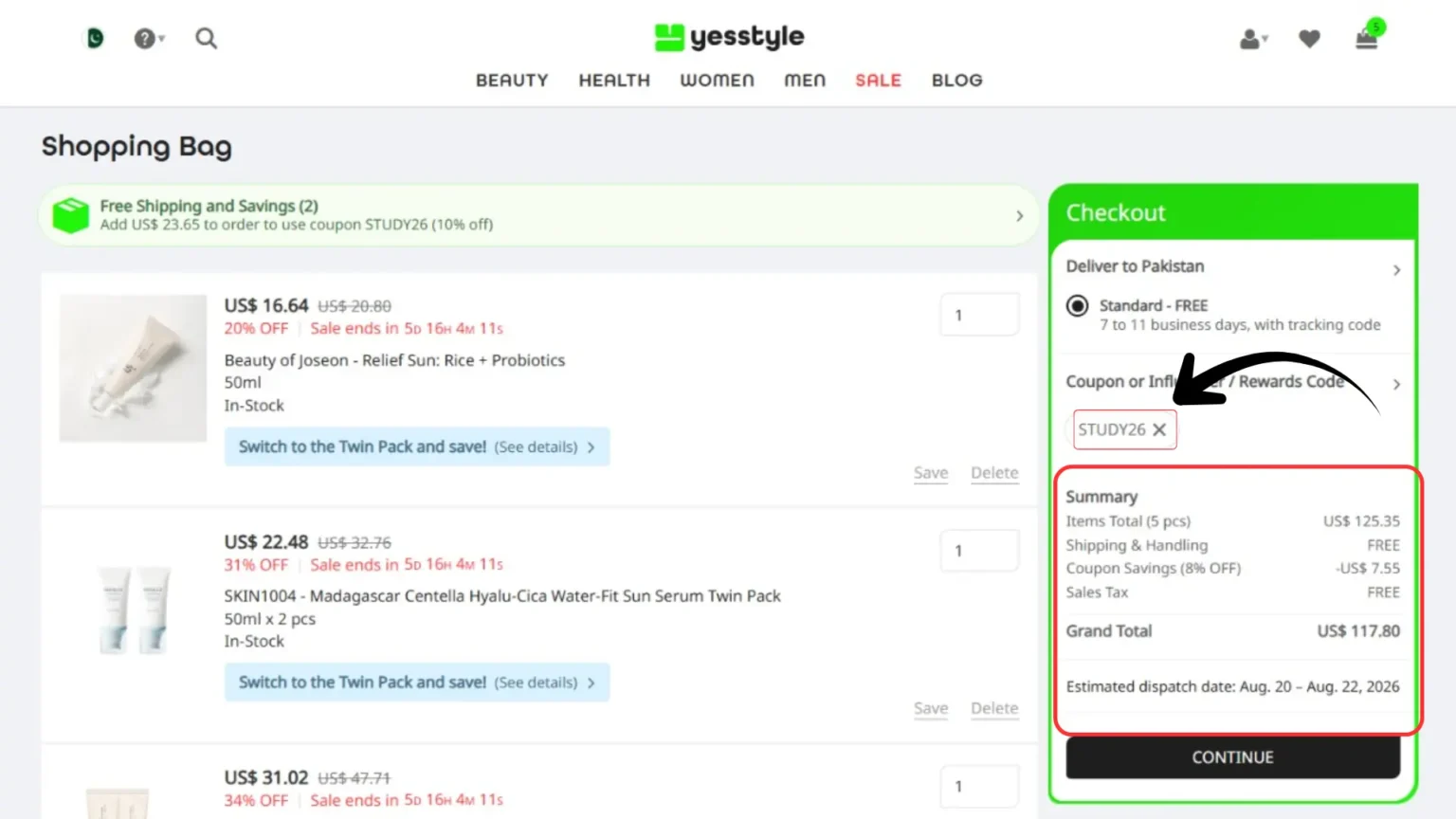
Task: Click the US$ 22.48 price
Action: point(266,542)
